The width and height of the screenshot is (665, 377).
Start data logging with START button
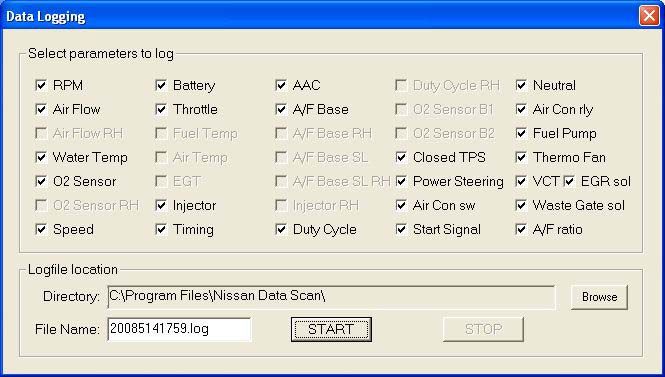click(331, 329)
